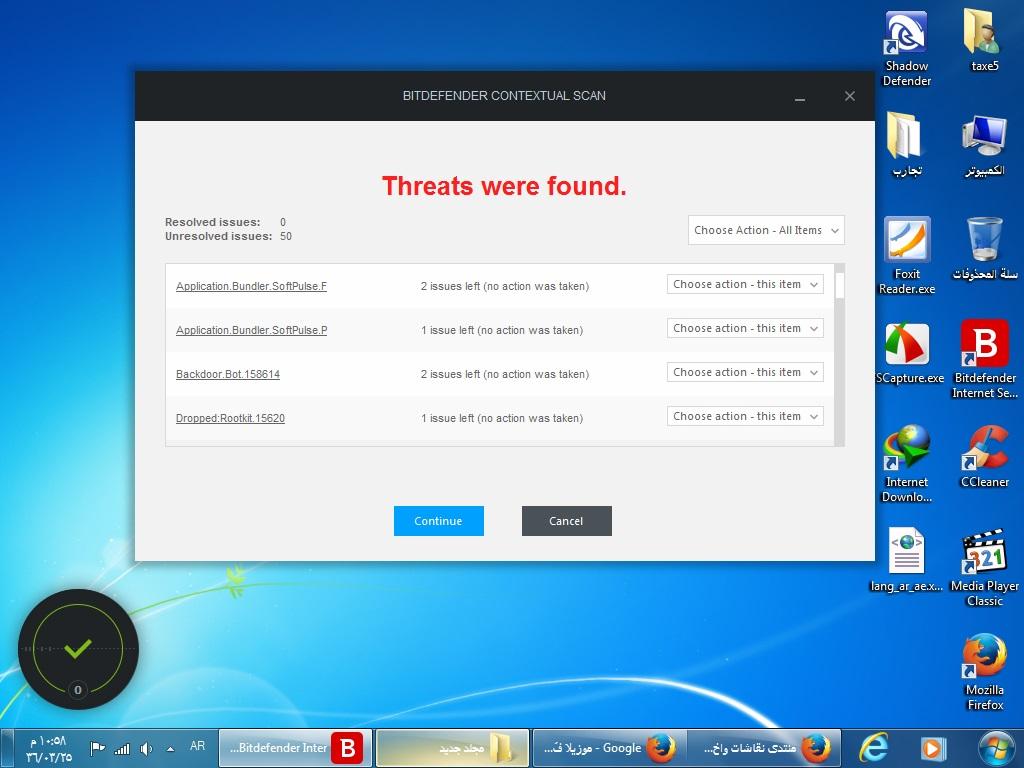Open the Application.Bundler.SoftPulse.F threat link

(x=251, y=286)
